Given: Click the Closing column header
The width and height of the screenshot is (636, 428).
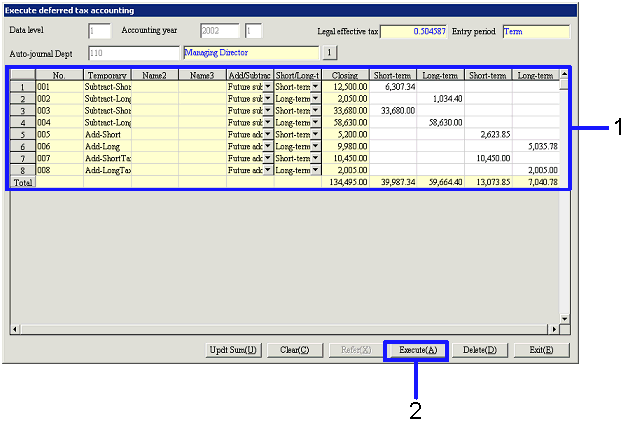Looking at the screenshot, I should click(346, 75).
